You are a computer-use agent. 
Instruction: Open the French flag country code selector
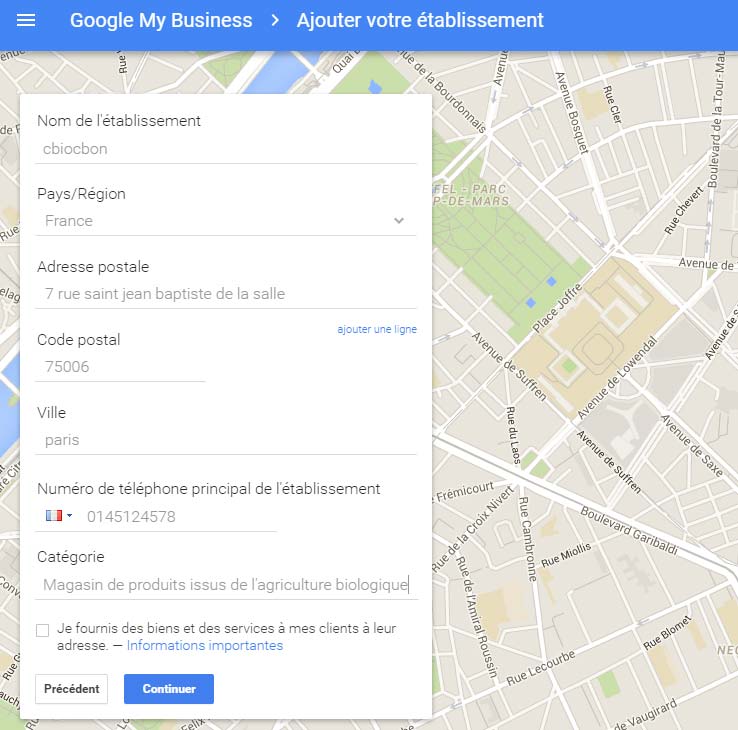(x=59, y=516)
